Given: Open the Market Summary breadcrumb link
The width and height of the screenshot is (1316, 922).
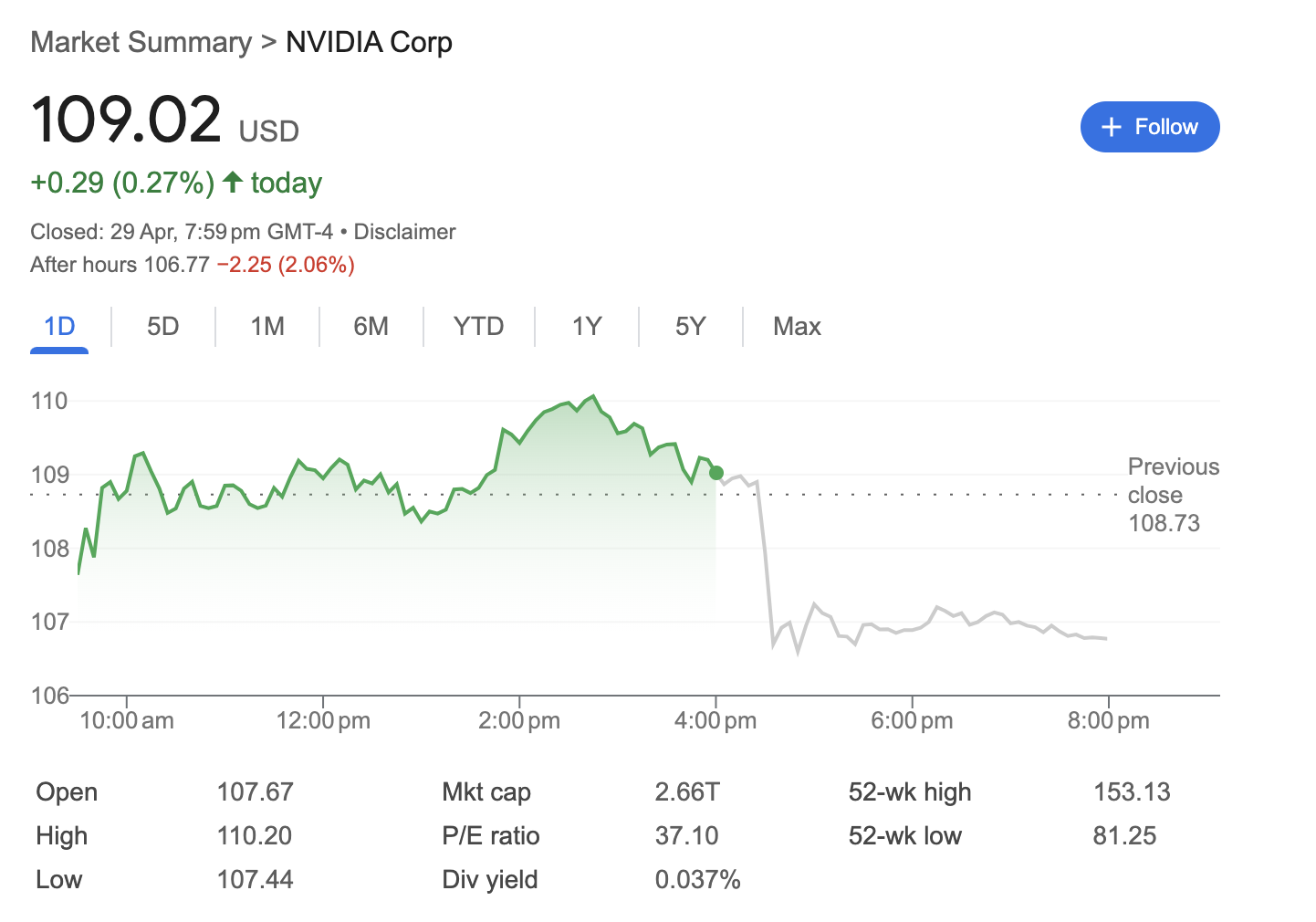Looking at the screenshot, I should 141,42.
